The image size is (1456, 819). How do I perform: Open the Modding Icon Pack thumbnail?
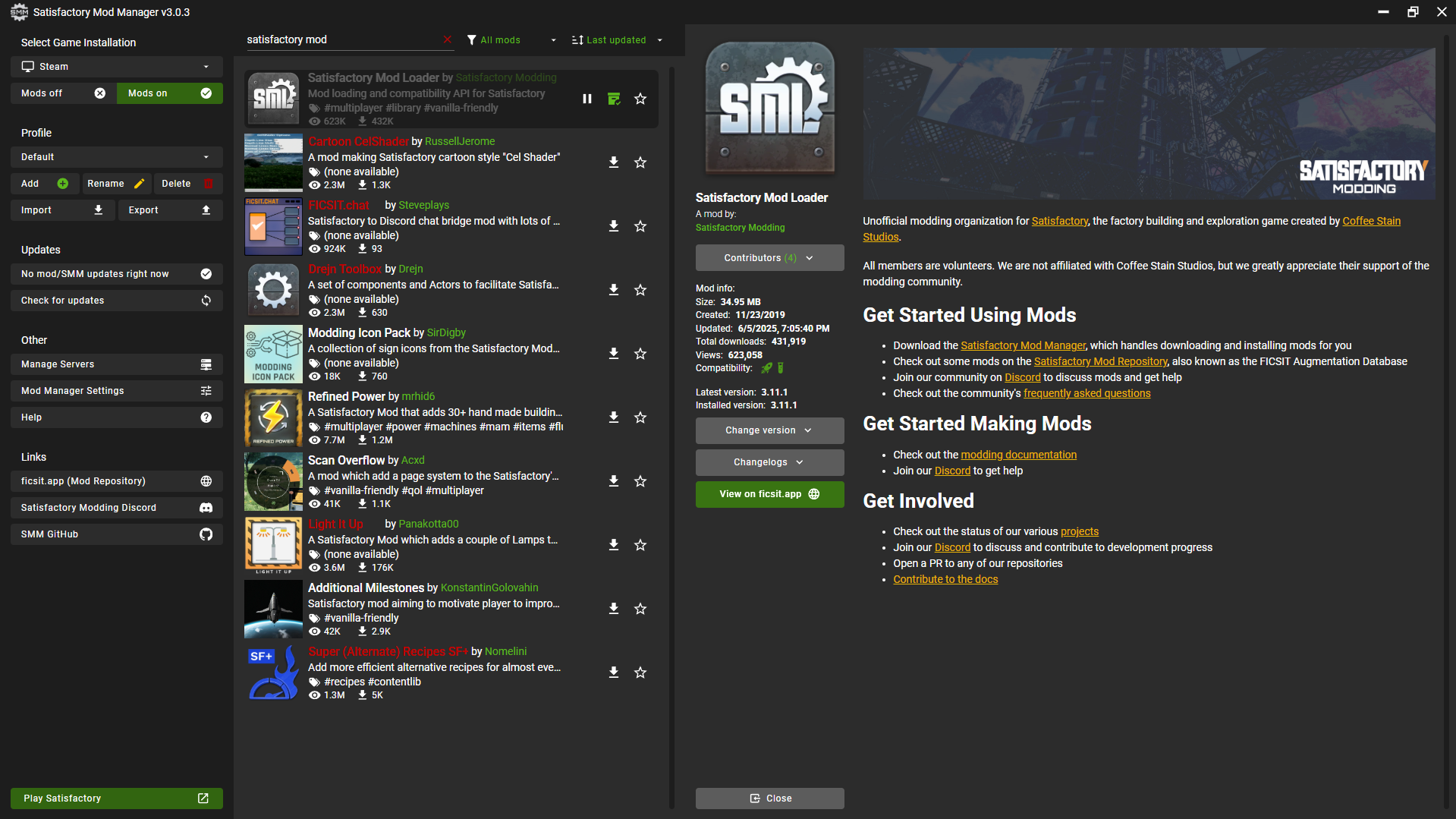pyautogui.click(x=273, y=354)
